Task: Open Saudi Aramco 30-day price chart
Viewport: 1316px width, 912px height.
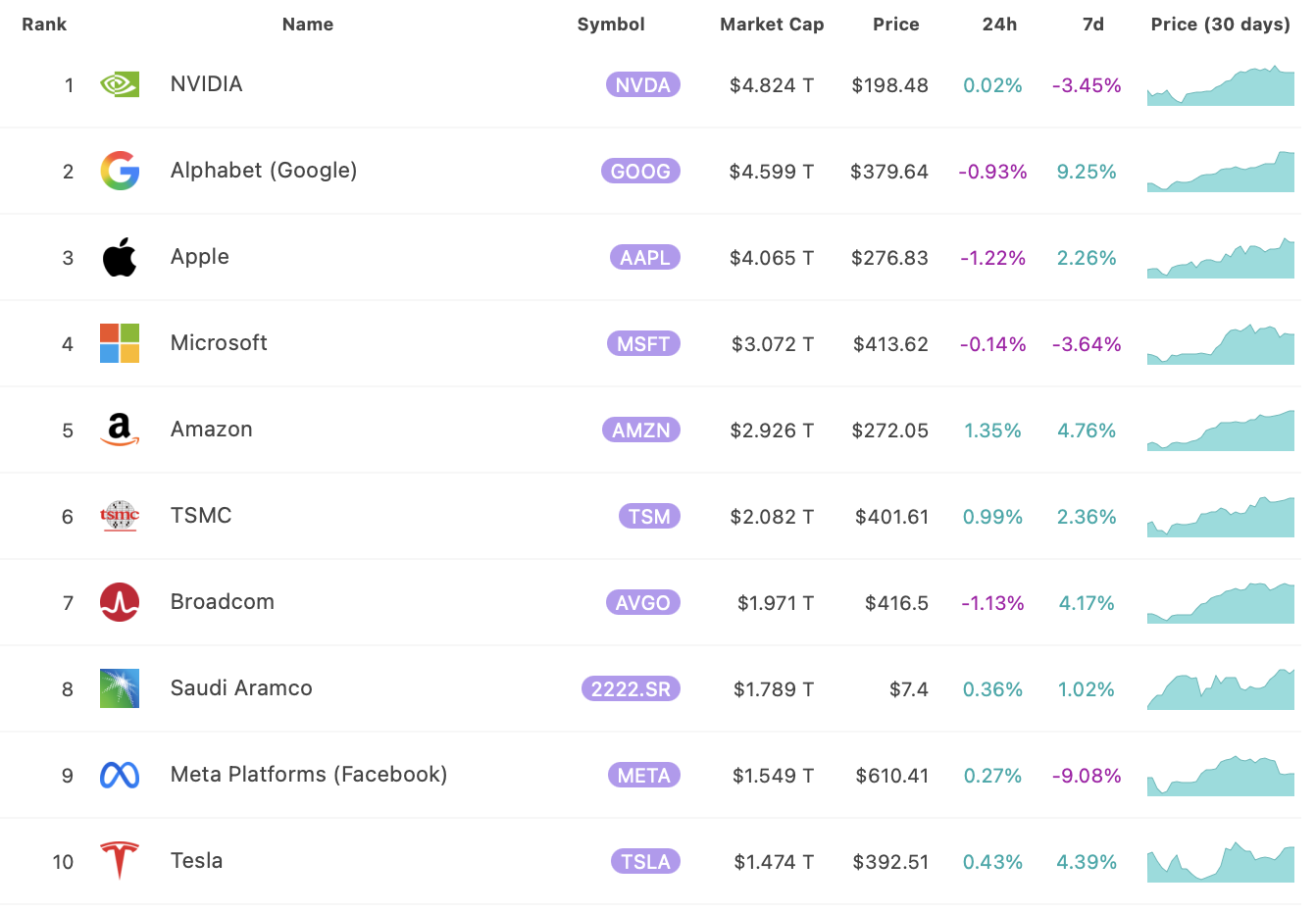Action: tap(1221, 689)
